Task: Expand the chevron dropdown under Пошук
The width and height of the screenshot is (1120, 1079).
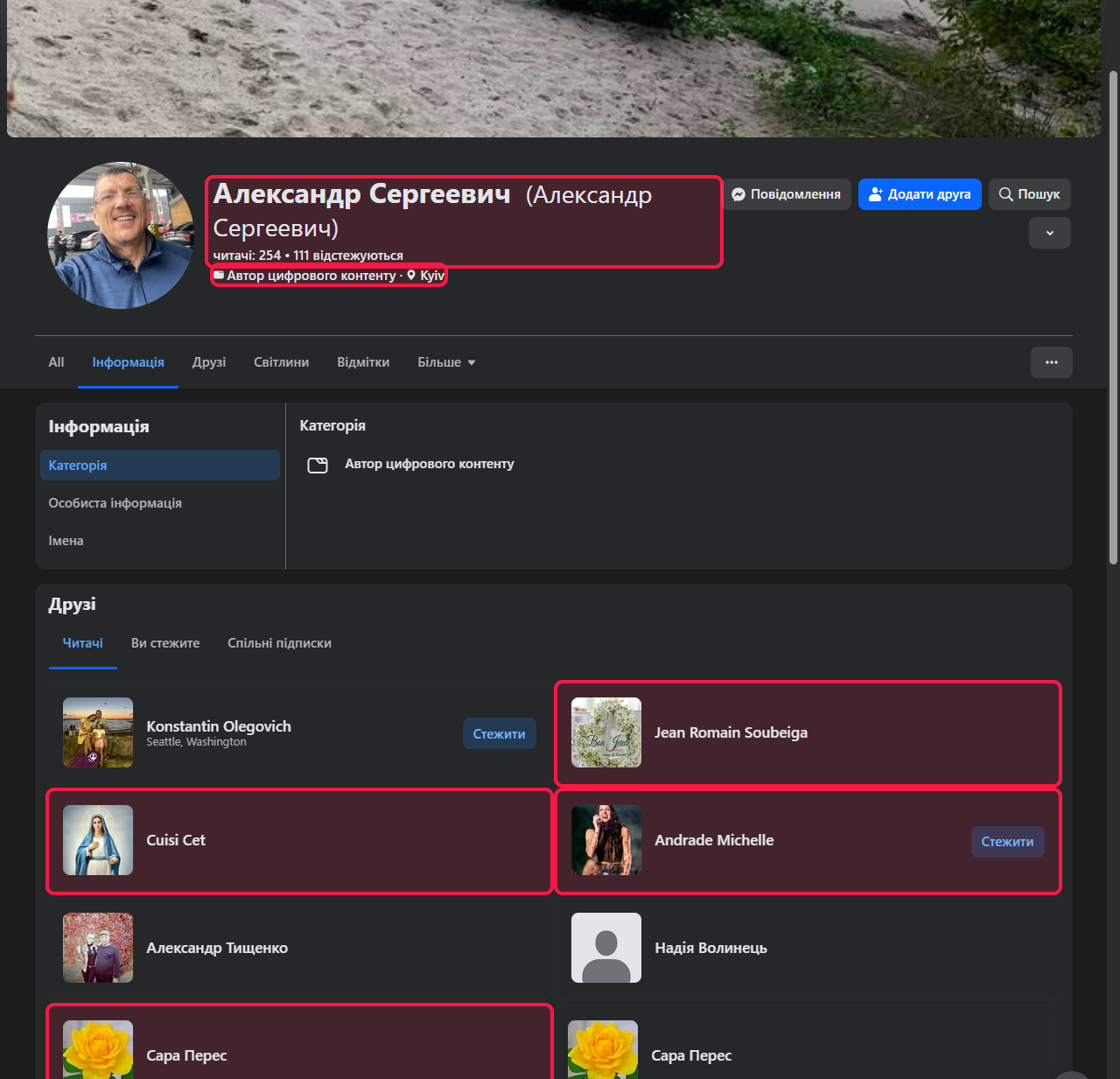Action: (1050, 233)
